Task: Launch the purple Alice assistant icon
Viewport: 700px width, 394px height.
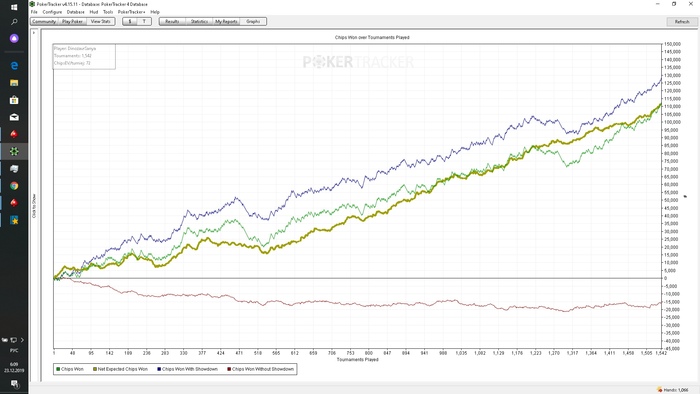Action: tap(14, 38)
